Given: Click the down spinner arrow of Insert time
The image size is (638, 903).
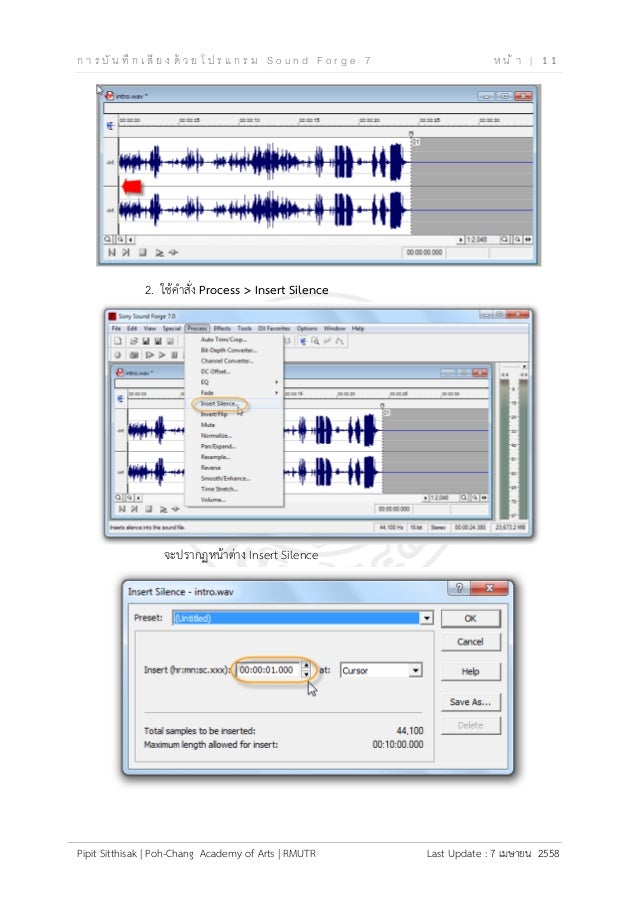Looking at the screenshot, I should 306,674.
